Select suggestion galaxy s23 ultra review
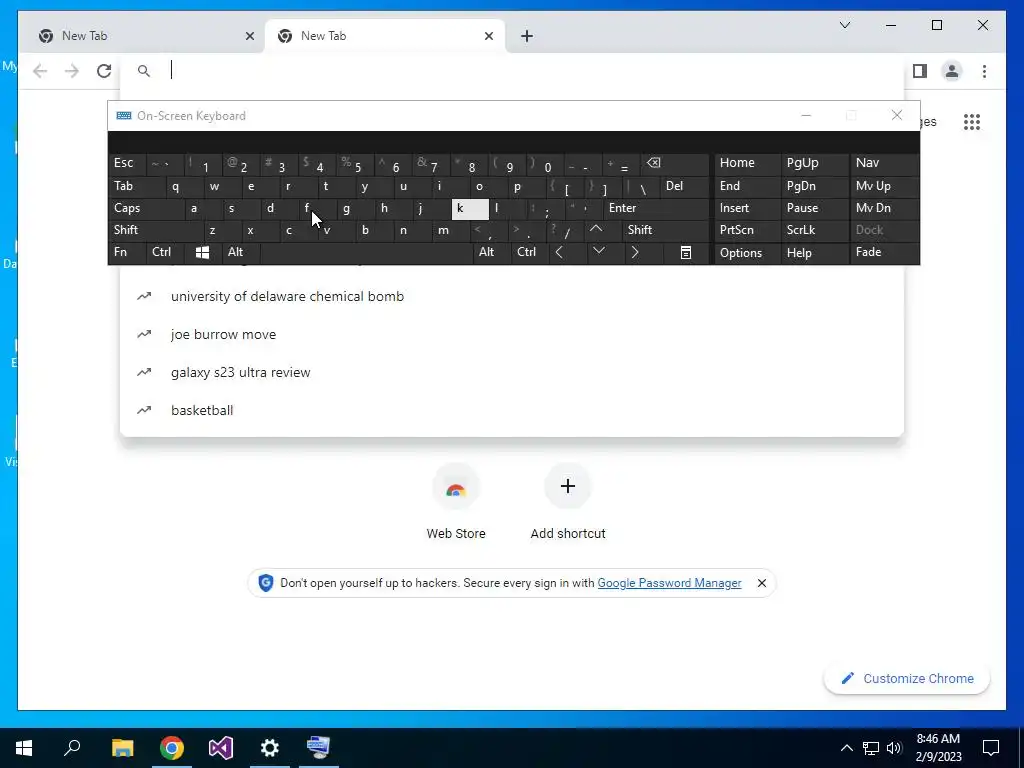Image resolution: width=1024 pixels, height=768 pixels. pos(512,372)
